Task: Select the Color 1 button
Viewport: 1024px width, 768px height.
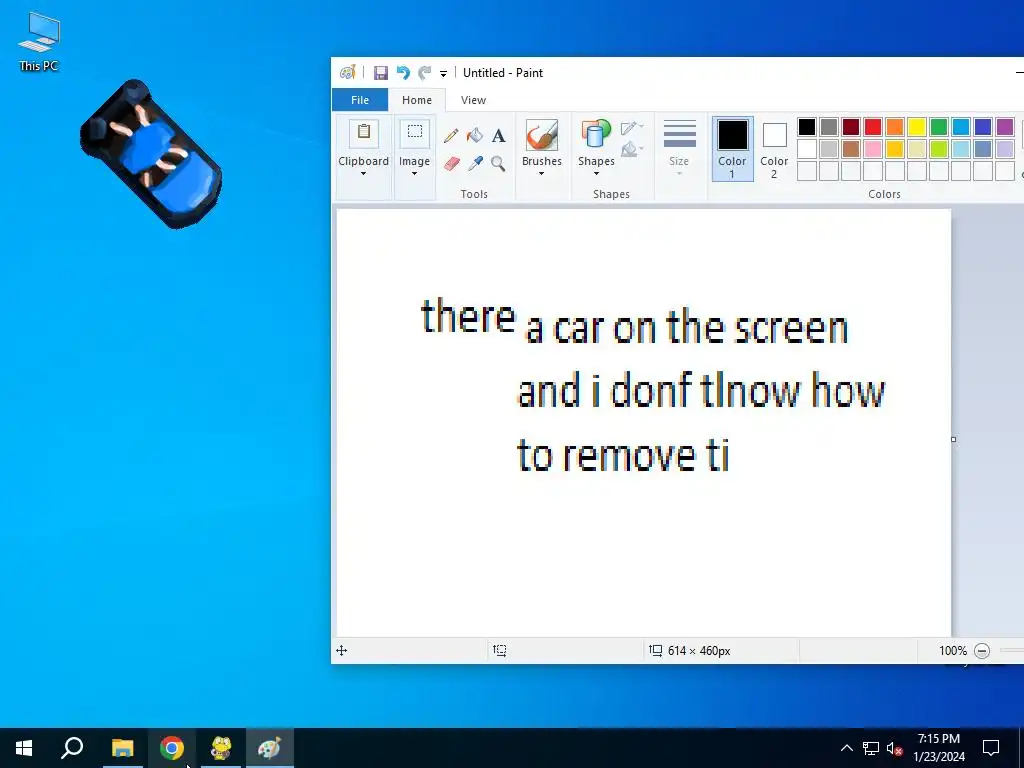Action: (x=732, y=149)
